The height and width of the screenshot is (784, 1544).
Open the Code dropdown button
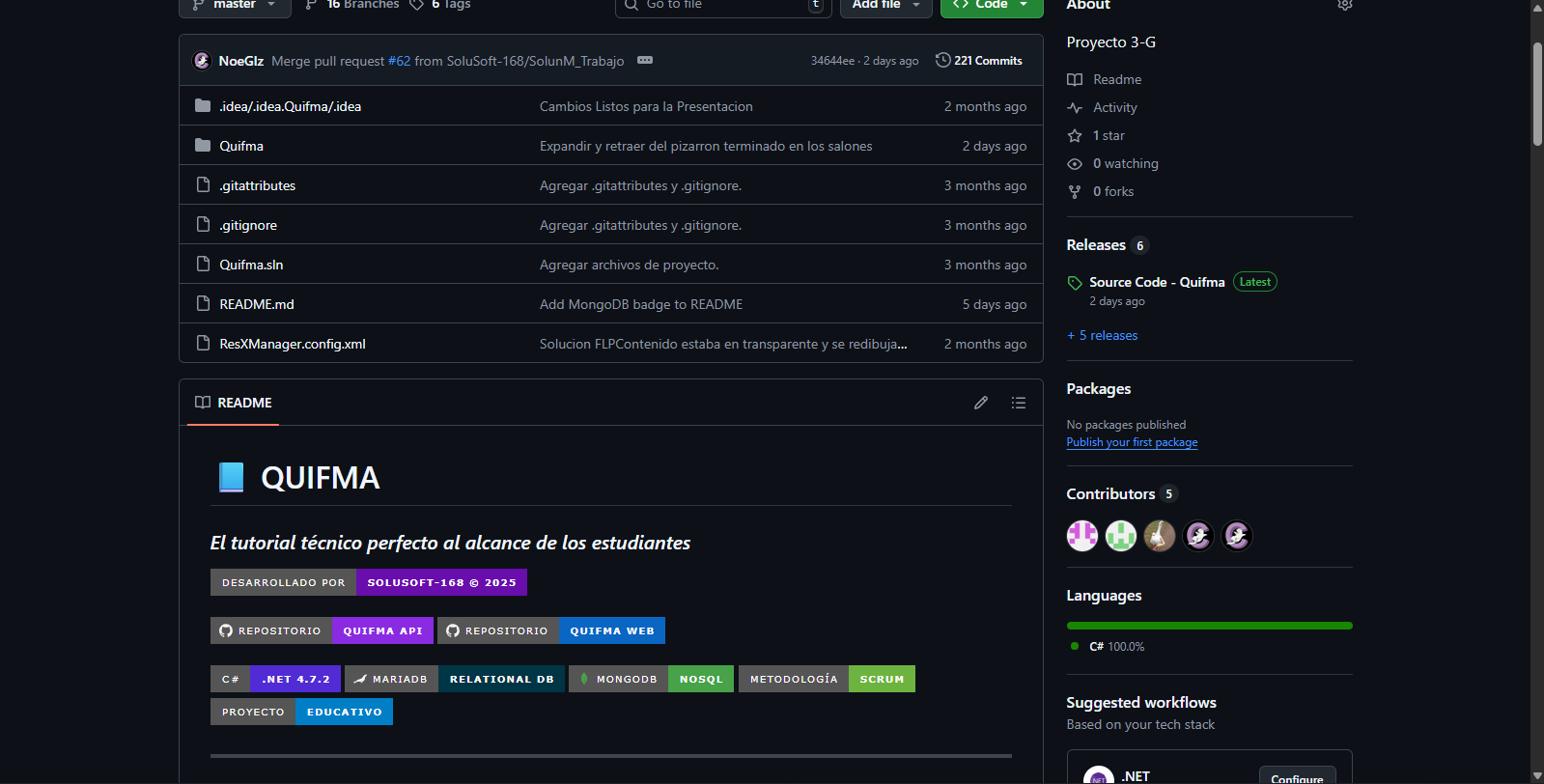(x=991, y=6)
